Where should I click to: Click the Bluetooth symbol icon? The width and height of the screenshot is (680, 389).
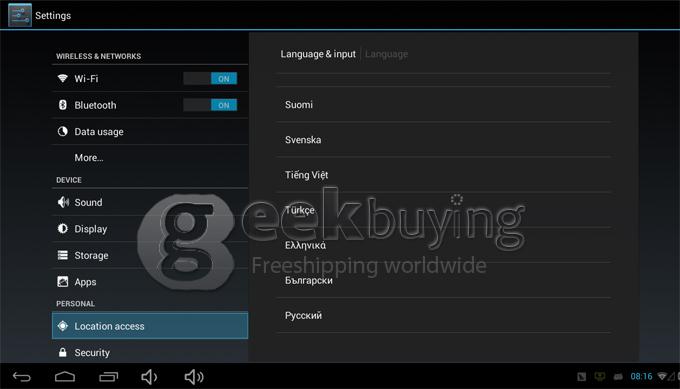(x=62, y=105)
